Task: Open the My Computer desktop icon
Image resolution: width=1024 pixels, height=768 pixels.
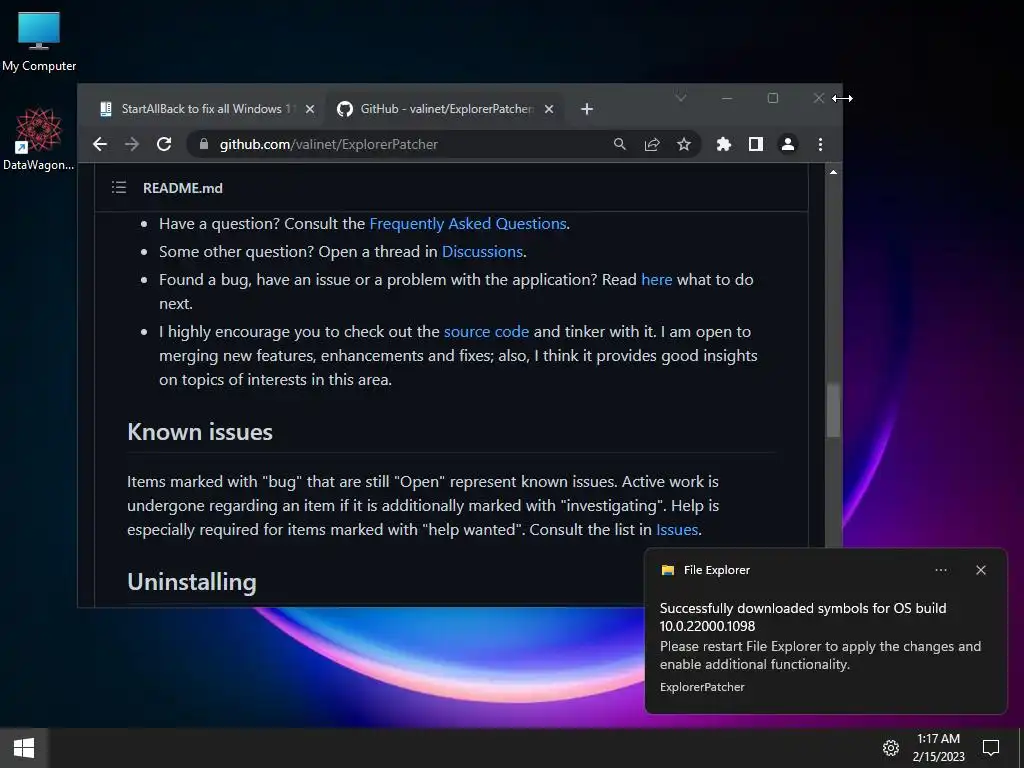Action: (39, 40)
